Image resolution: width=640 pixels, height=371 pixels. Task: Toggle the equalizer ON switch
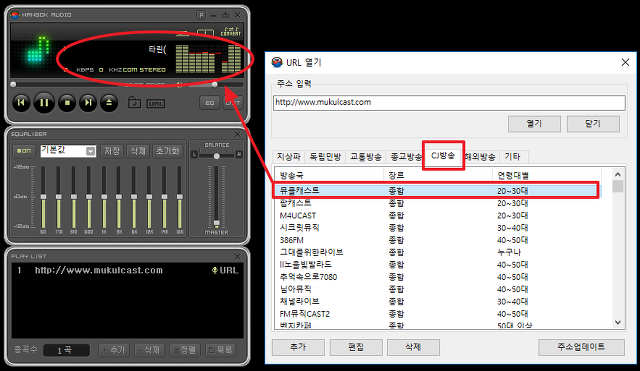tap(24, 151)
